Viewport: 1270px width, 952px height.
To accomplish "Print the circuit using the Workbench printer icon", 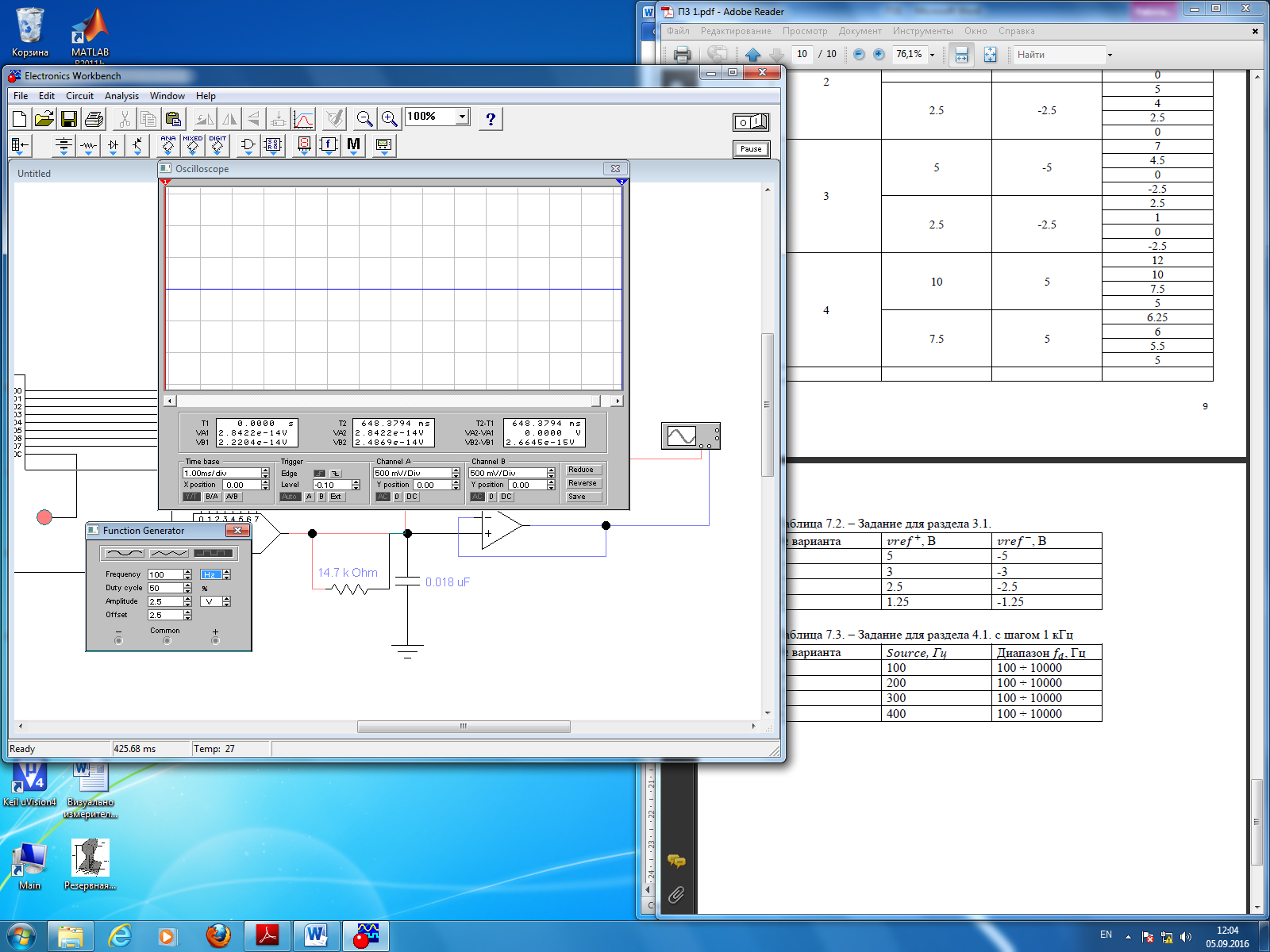I will (x=94, y=119).
